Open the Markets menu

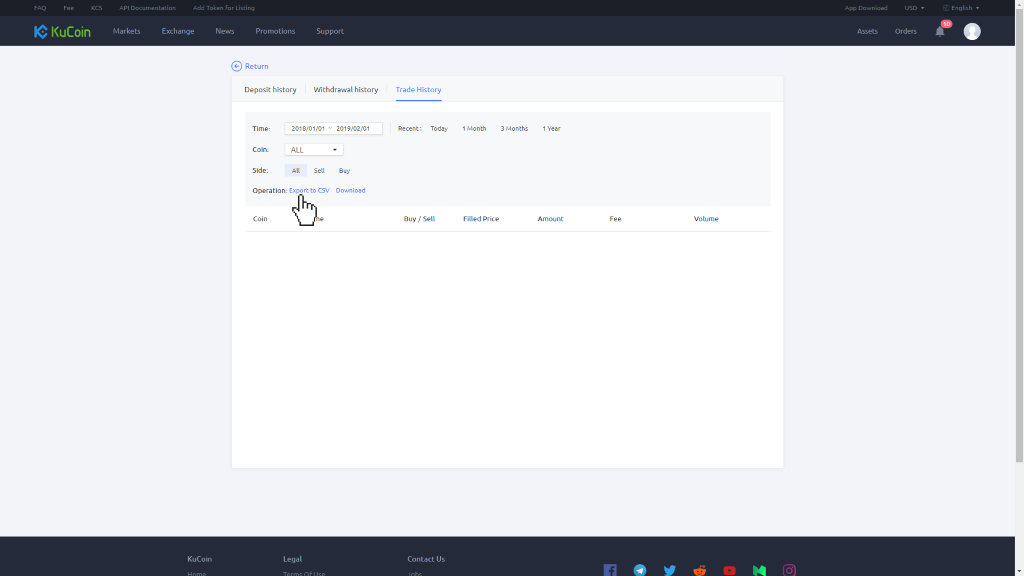[x=126, y=31]
